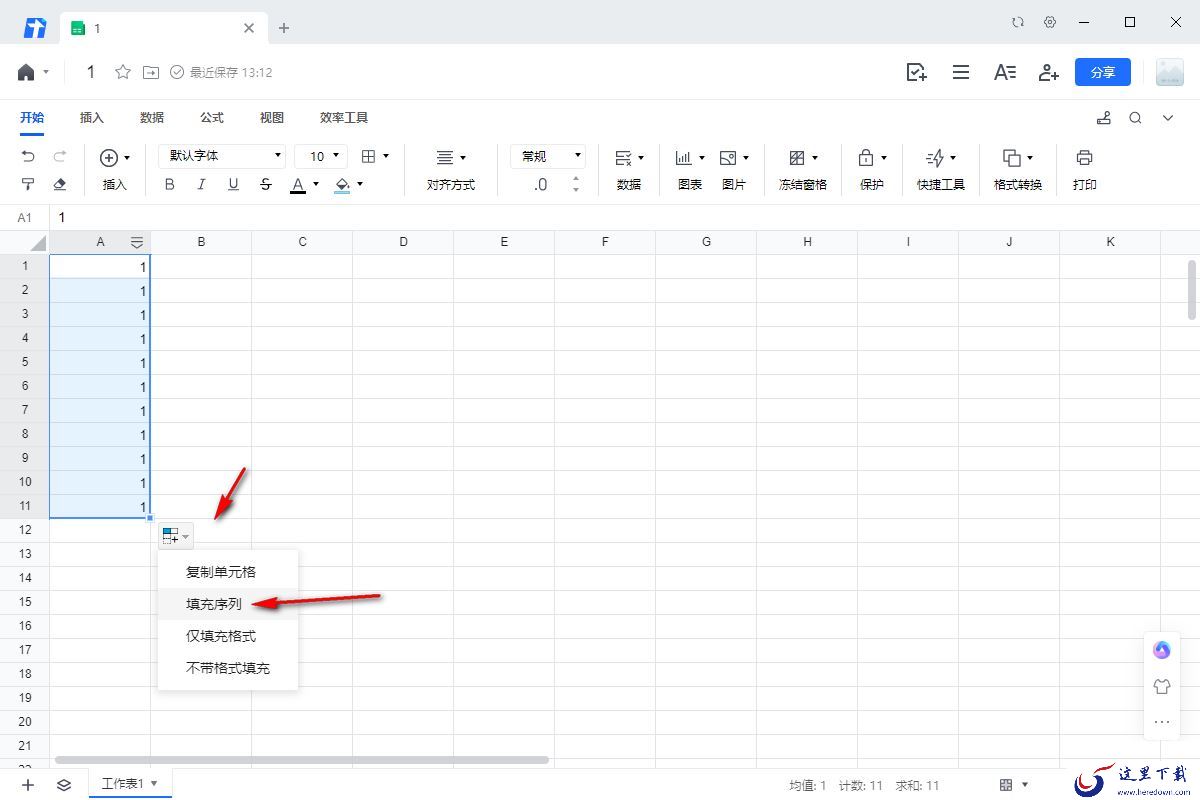Screen dimensions: 1200x800
Task: Click the blue 分享 button
Action: [x=1102, y=72]
